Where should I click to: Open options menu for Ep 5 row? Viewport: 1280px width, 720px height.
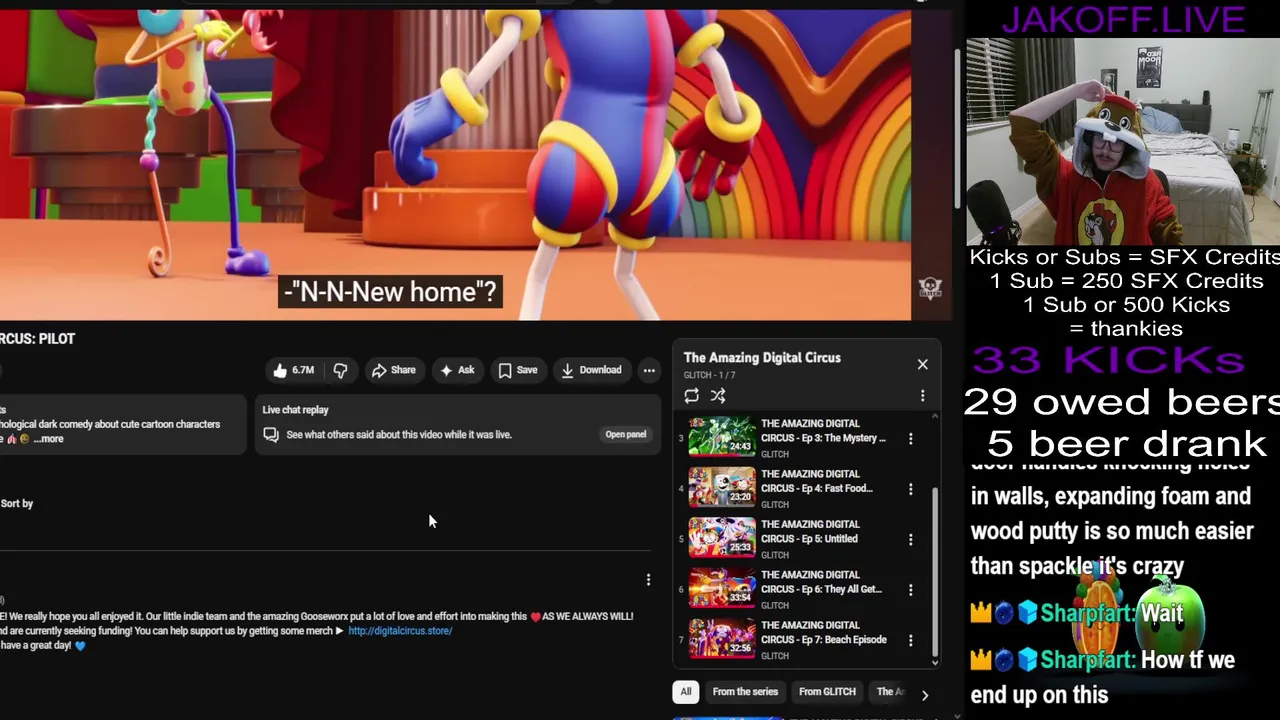tap(910, 539)
